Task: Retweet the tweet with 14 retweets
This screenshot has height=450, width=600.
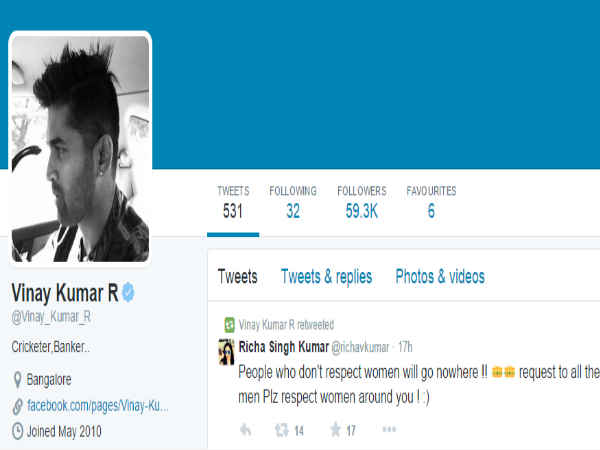Action: point(282,430)
